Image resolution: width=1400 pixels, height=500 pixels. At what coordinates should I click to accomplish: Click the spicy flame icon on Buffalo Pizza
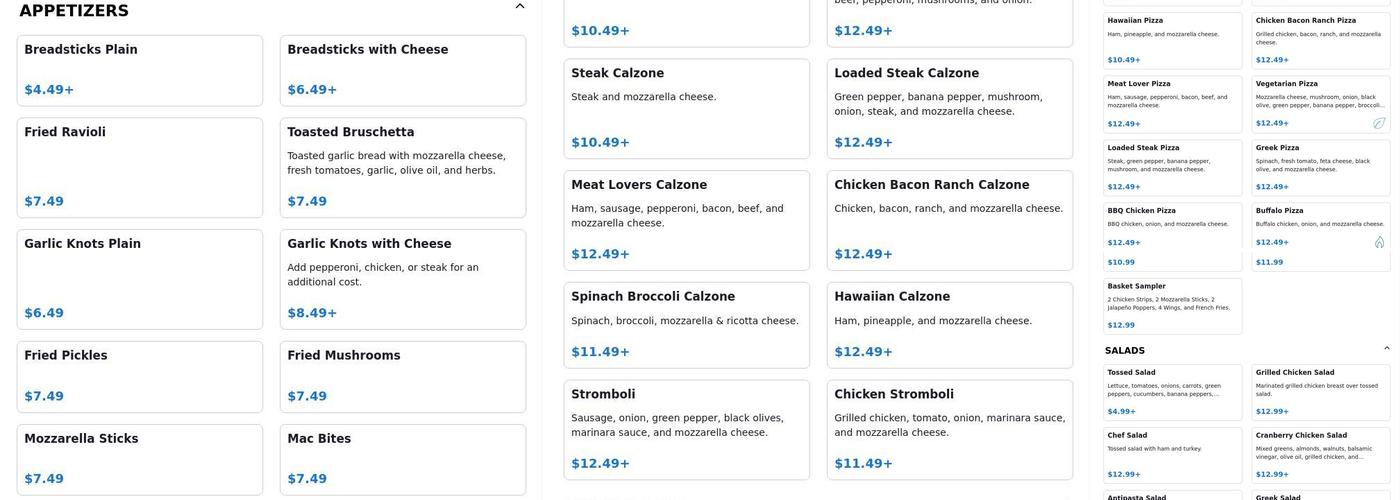[x=1379, y=242]
